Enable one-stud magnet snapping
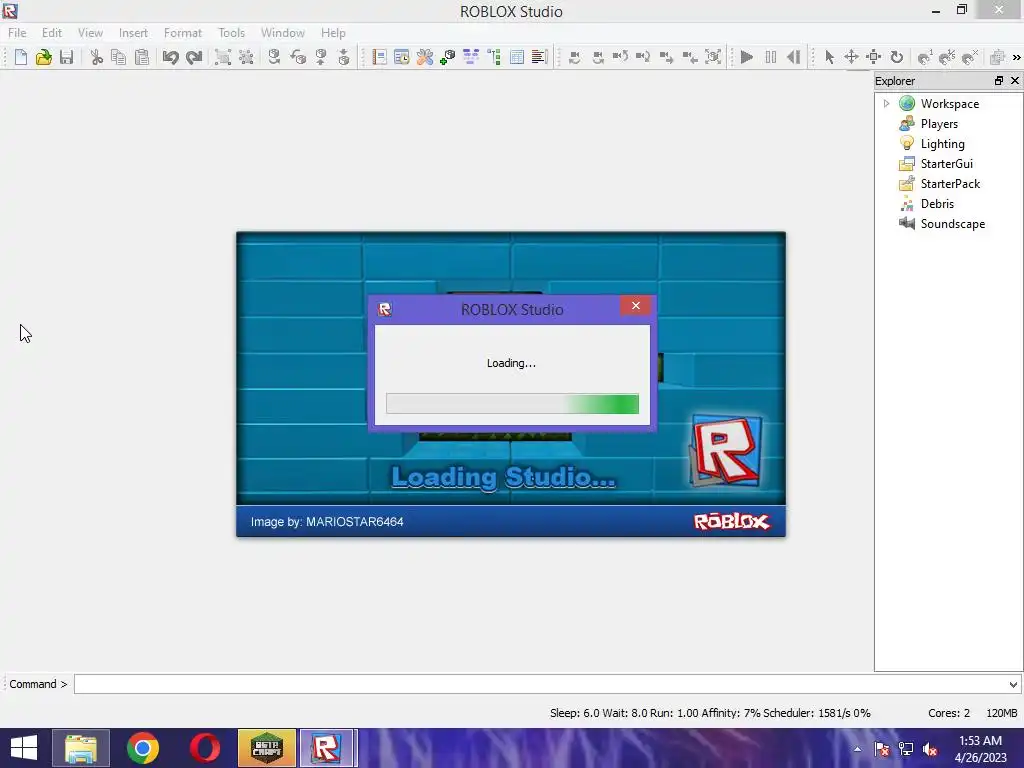 pyautogui.click(x=925, y=57)
